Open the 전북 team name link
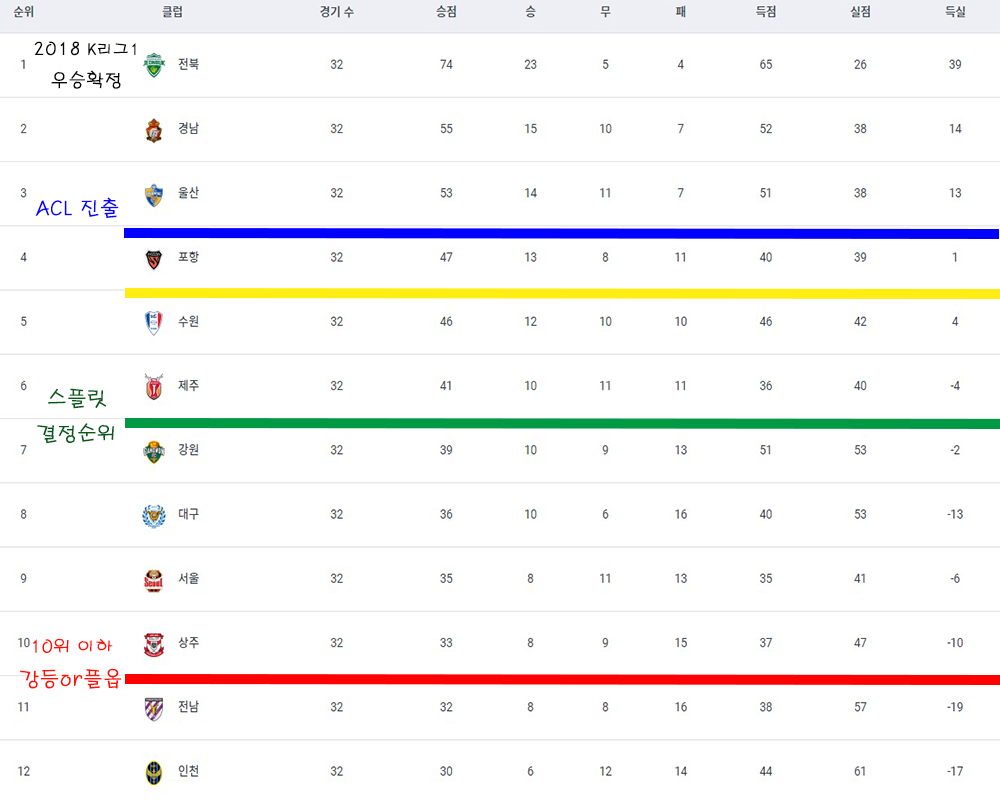 188,64
